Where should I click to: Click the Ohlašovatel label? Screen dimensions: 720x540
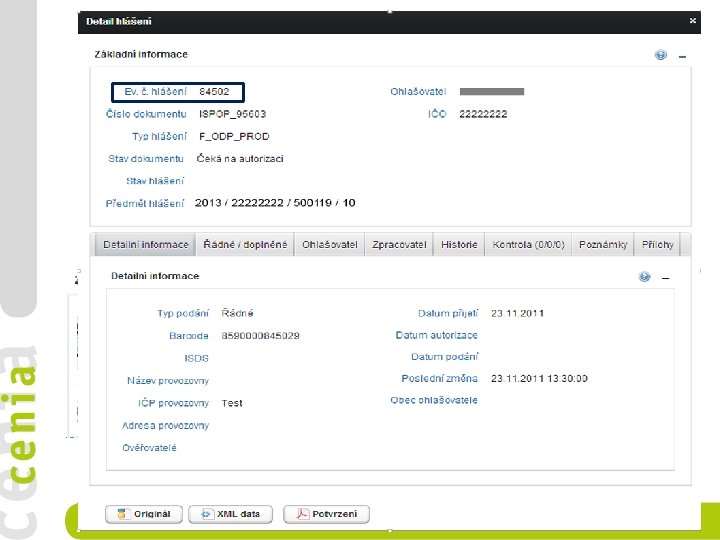[x=418, y=91]
